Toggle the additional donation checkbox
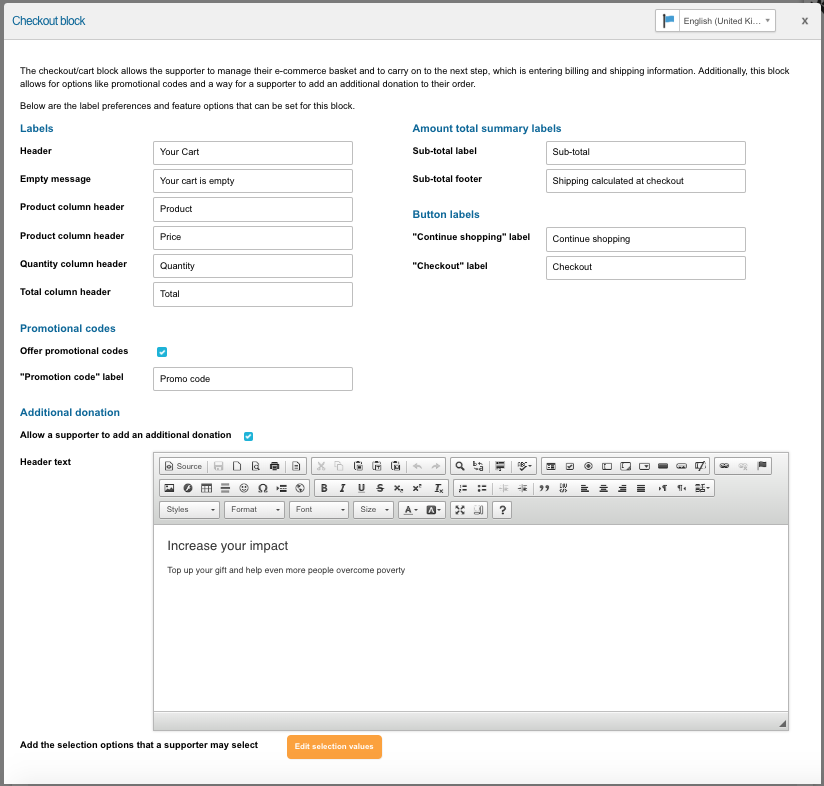824x786 pixels. point(249,436)
